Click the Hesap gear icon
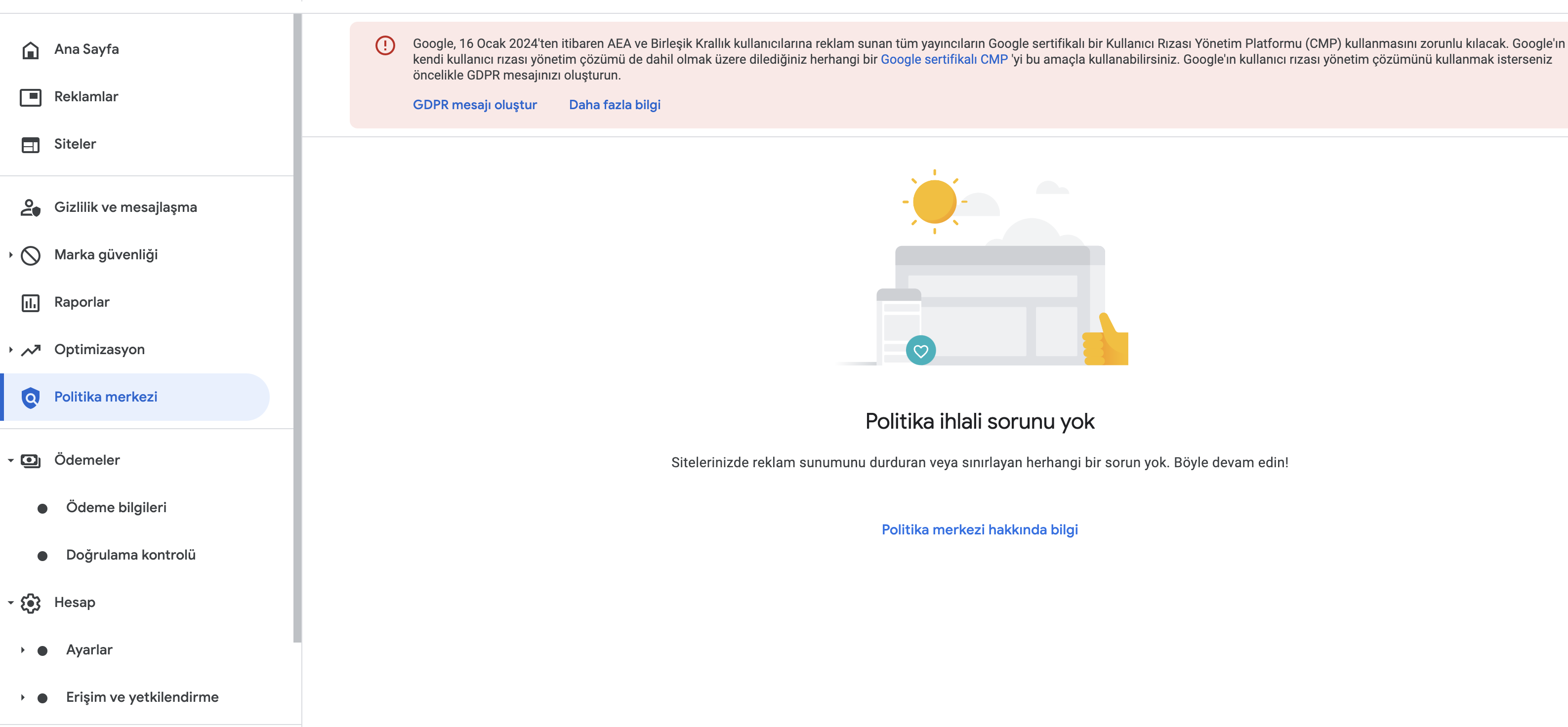 31,603
